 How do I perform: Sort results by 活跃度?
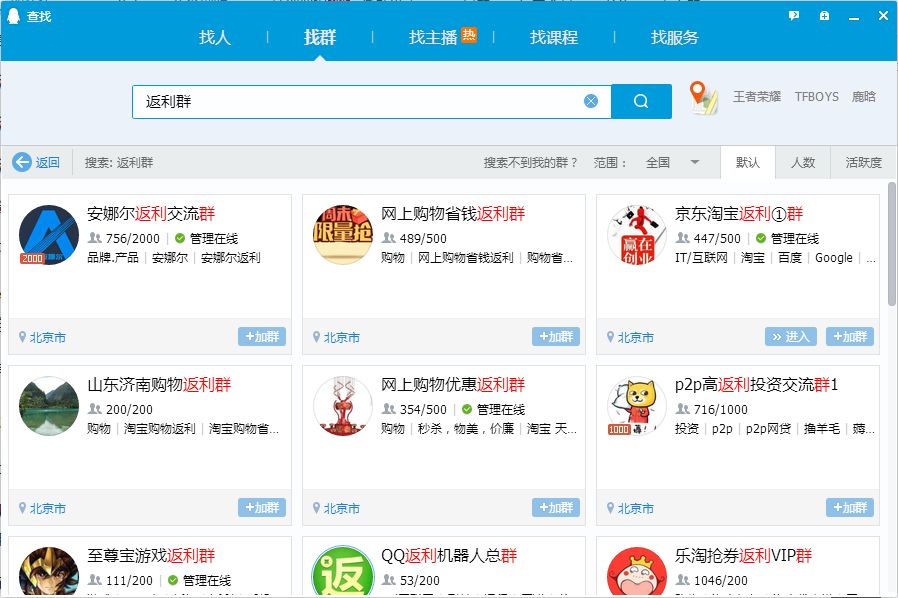coord(863,163)
